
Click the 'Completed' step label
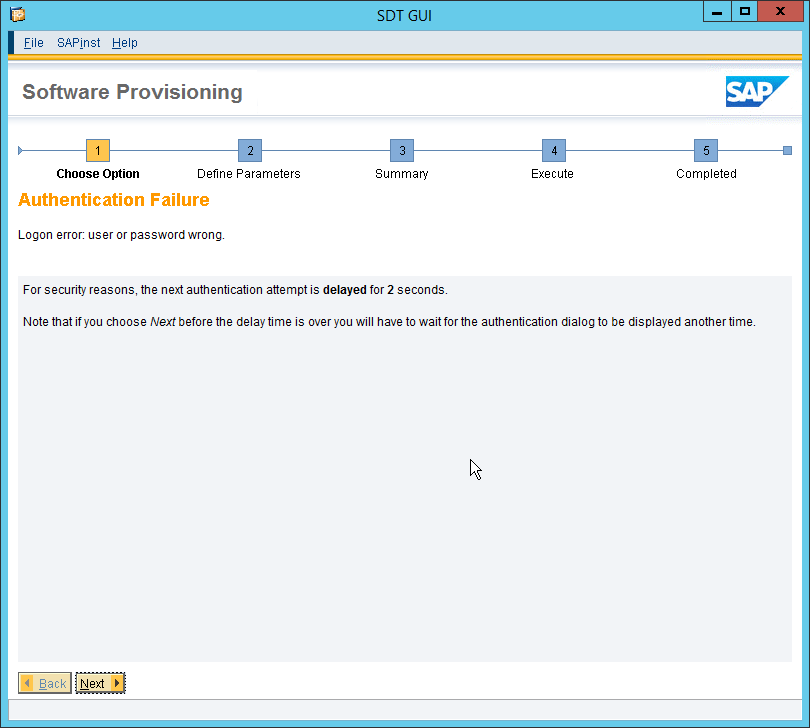(706, 174)
